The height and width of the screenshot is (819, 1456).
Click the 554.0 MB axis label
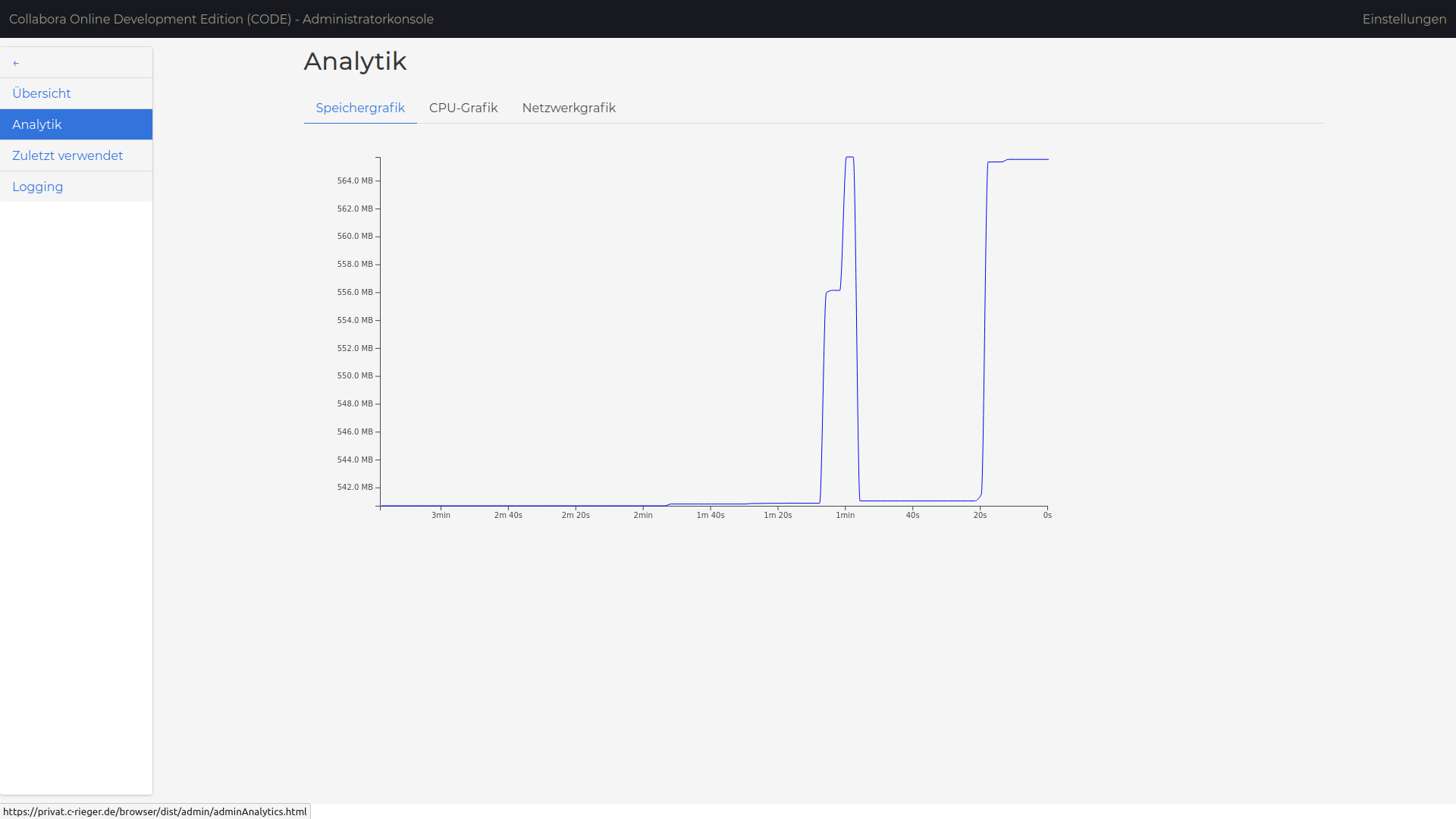355,320
